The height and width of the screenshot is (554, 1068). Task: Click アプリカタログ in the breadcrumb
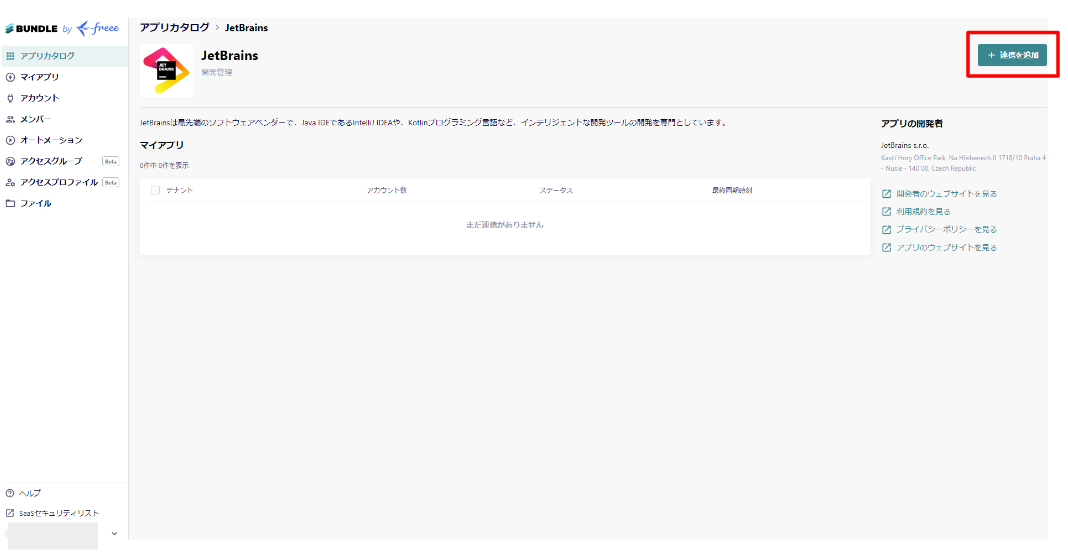174,27
